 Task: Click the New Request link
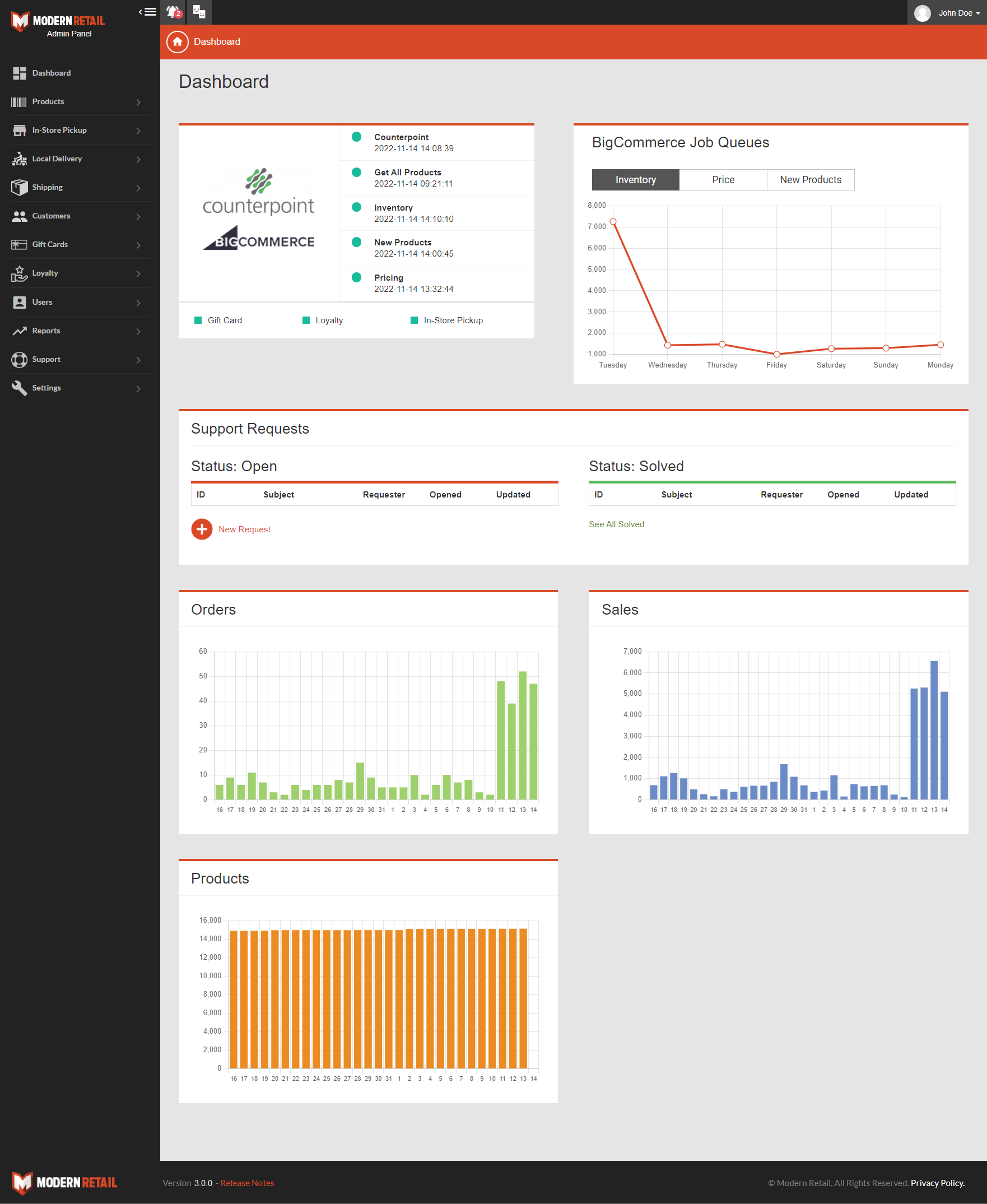244,529
